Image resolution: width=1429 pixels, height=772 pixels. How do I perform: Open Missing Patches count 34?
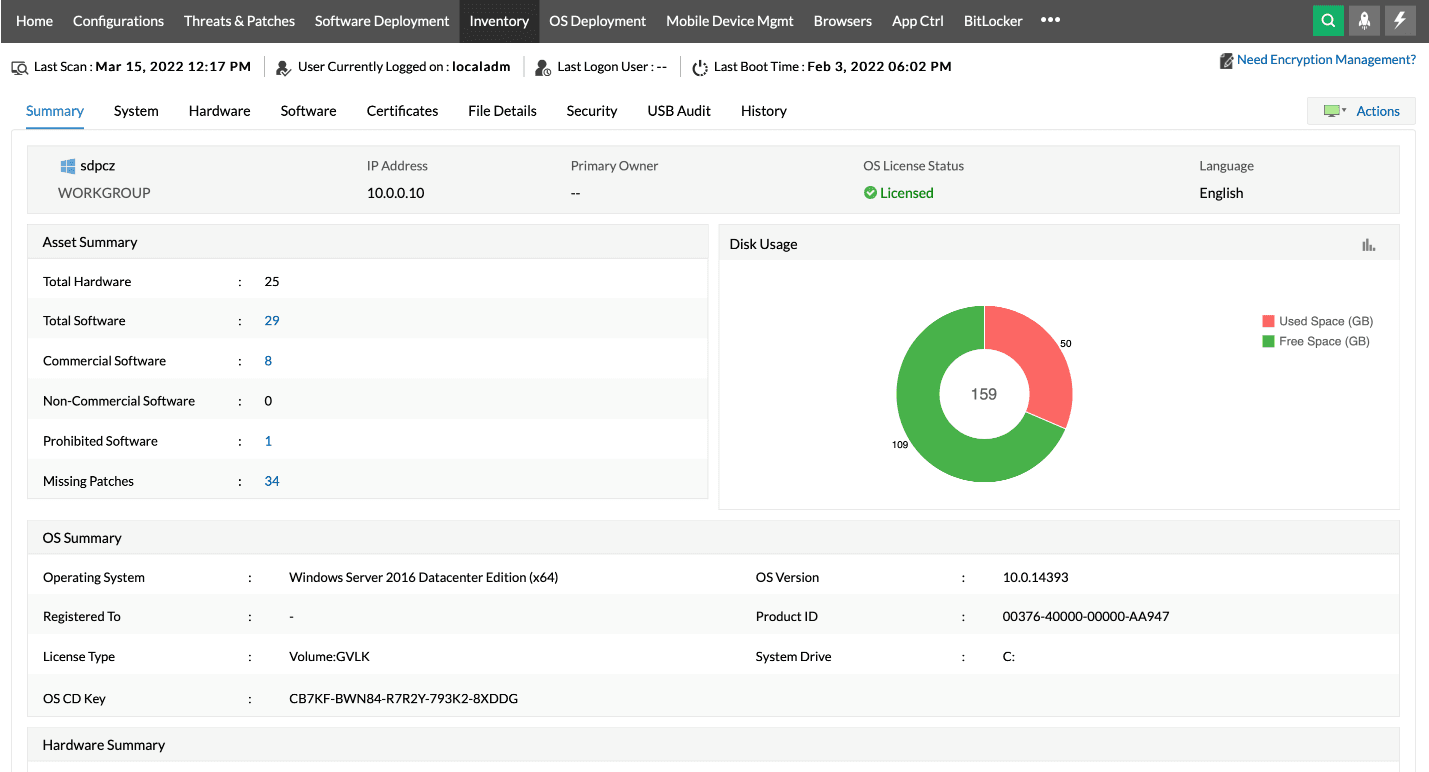click(x=272, y=481)
